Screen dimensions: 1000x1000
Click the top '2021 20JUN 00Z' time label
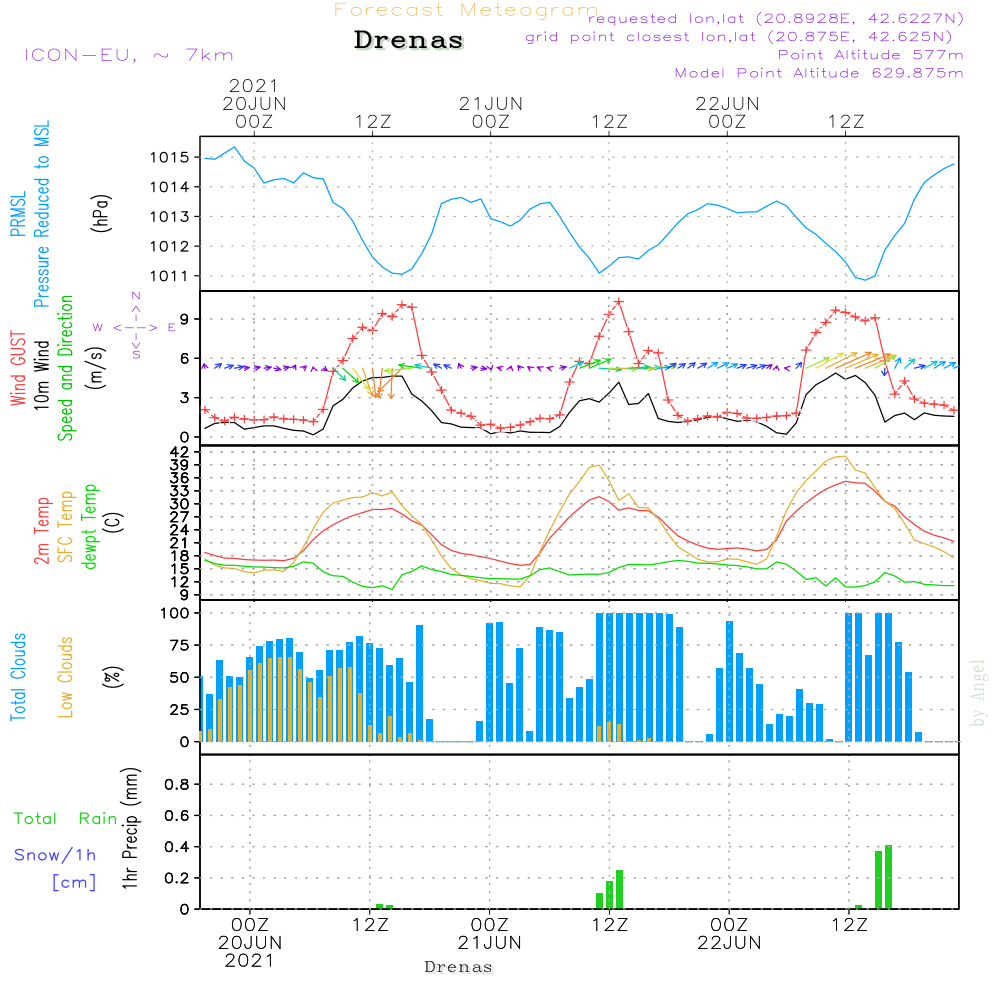pos(254,104)
